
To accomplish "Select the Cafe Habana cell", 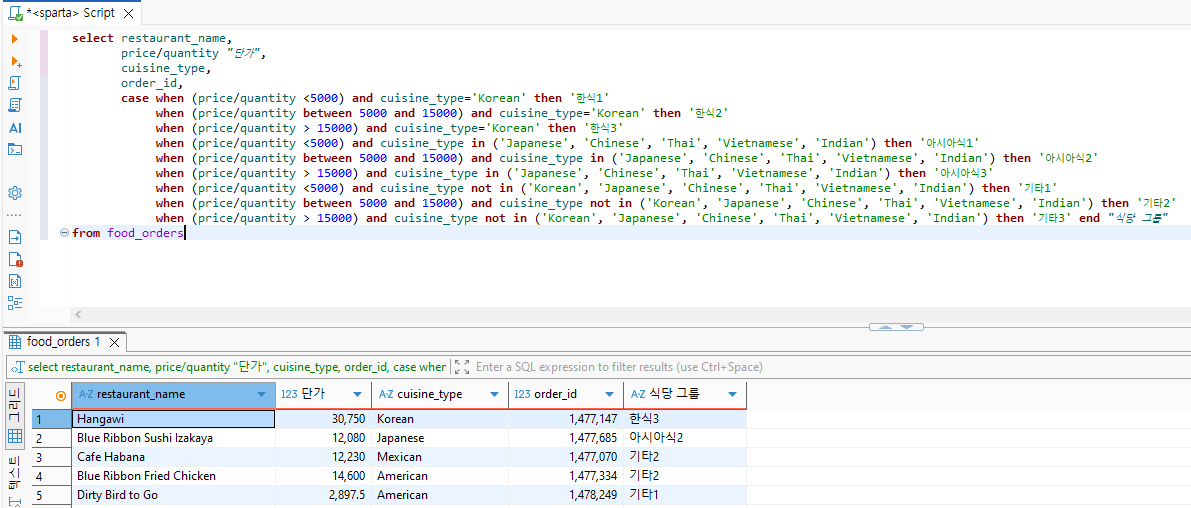I will tap(173, 456).
